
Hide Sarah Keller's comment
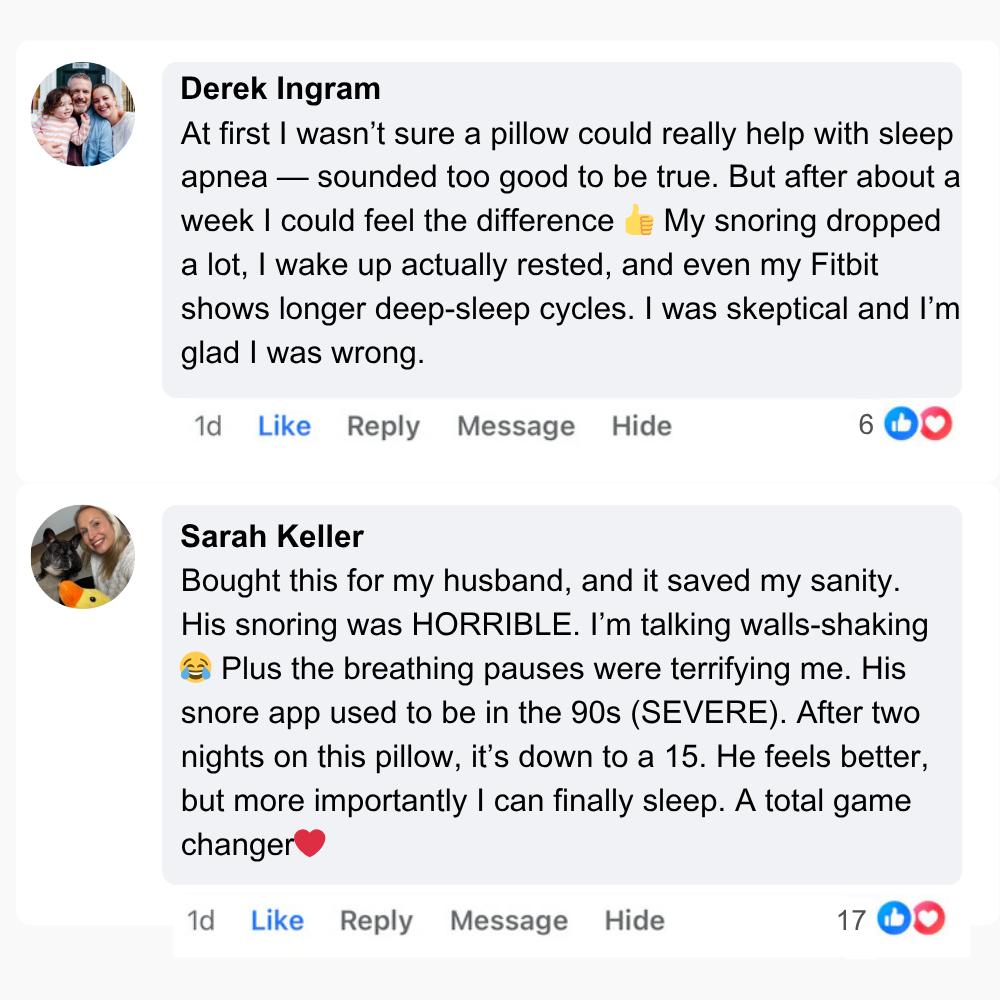tap(634, 920)
